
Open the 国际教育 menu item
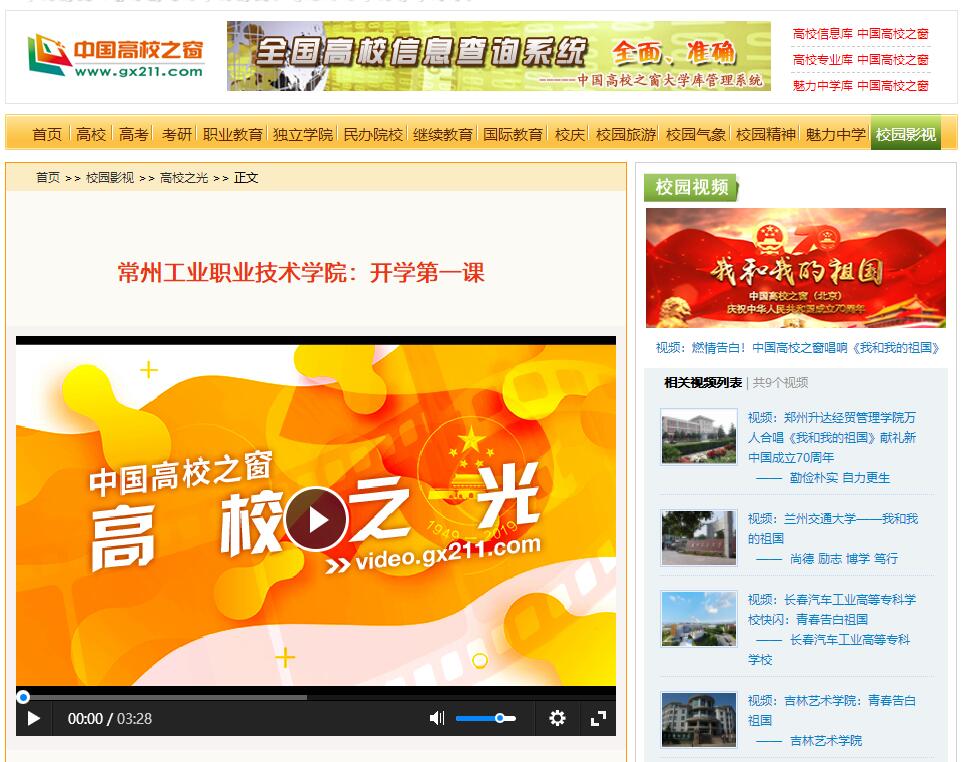click(x=512, y=134)
